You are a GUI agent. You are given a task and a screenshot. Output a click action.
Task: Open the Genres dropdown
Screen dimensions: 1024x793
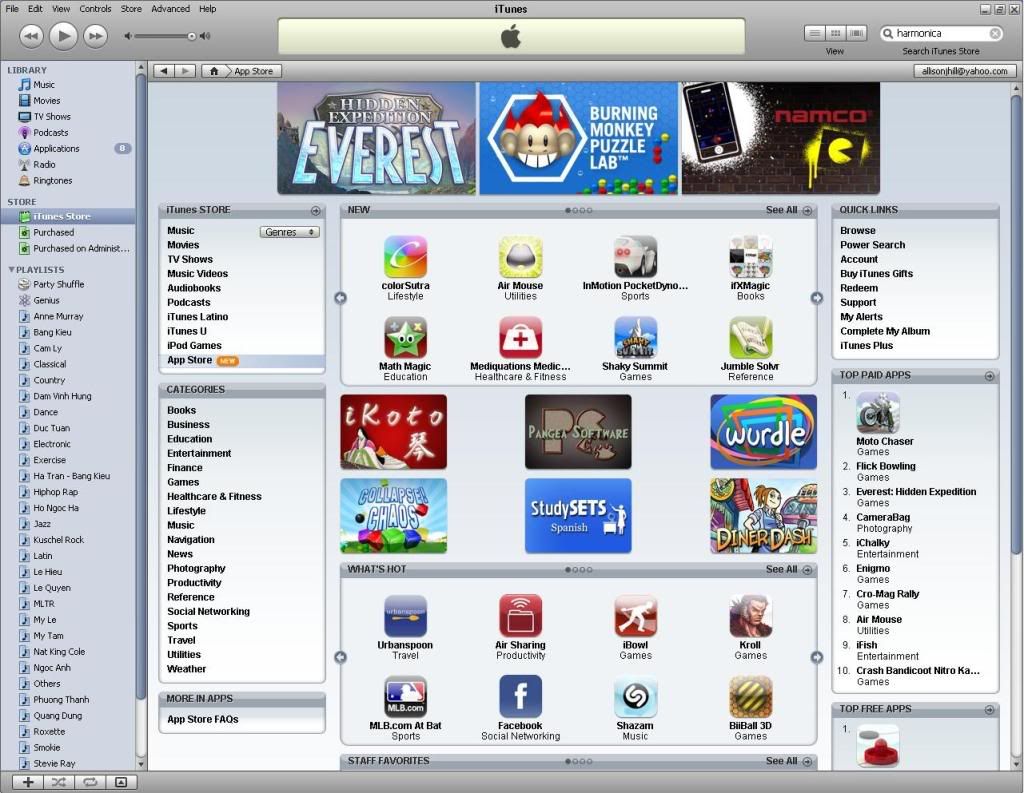pyautogui.click(x=289, y=232)
